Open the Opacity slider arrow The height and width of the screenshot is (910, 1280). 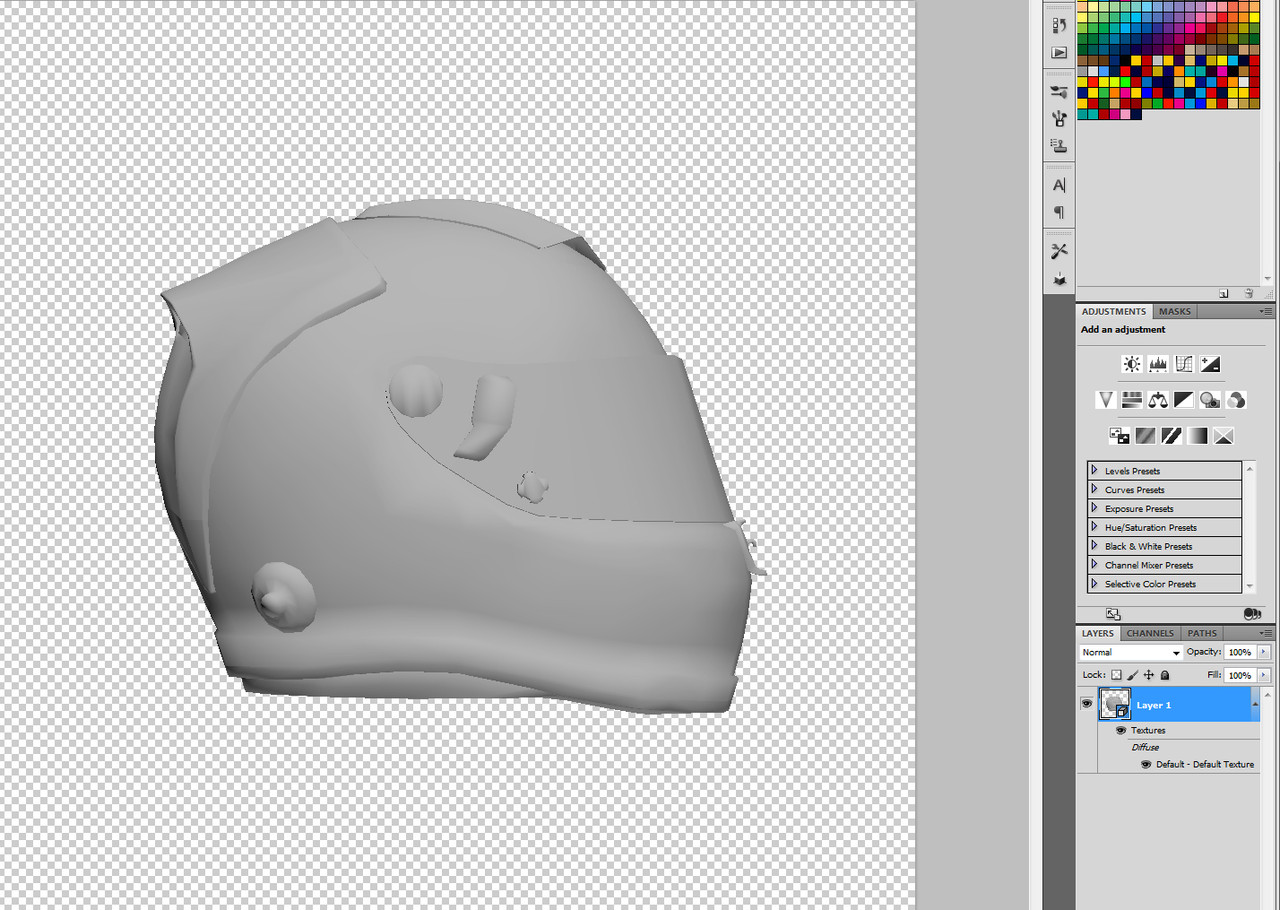pyautogui.click(x=1263, y=652)
